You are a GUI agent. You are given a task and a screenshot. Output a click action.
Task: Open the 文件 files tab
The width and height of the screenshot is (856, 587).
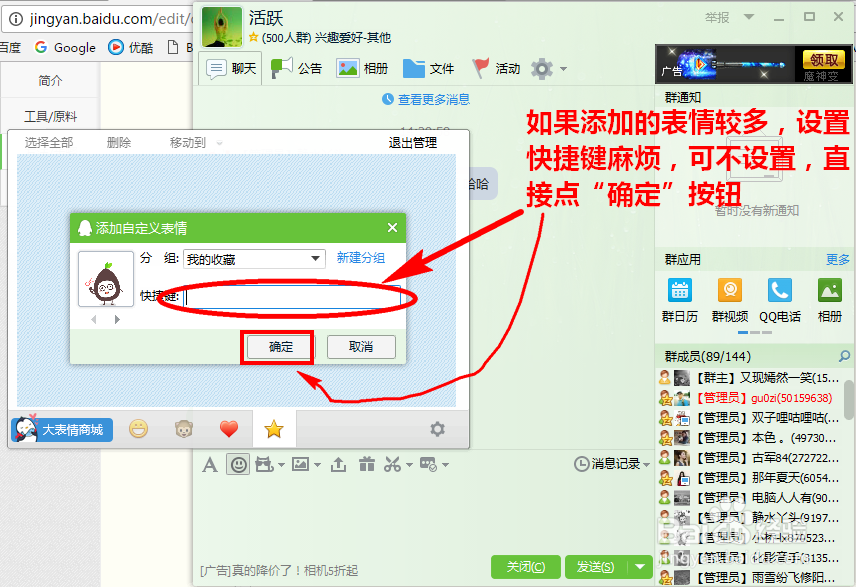[429, 68]
